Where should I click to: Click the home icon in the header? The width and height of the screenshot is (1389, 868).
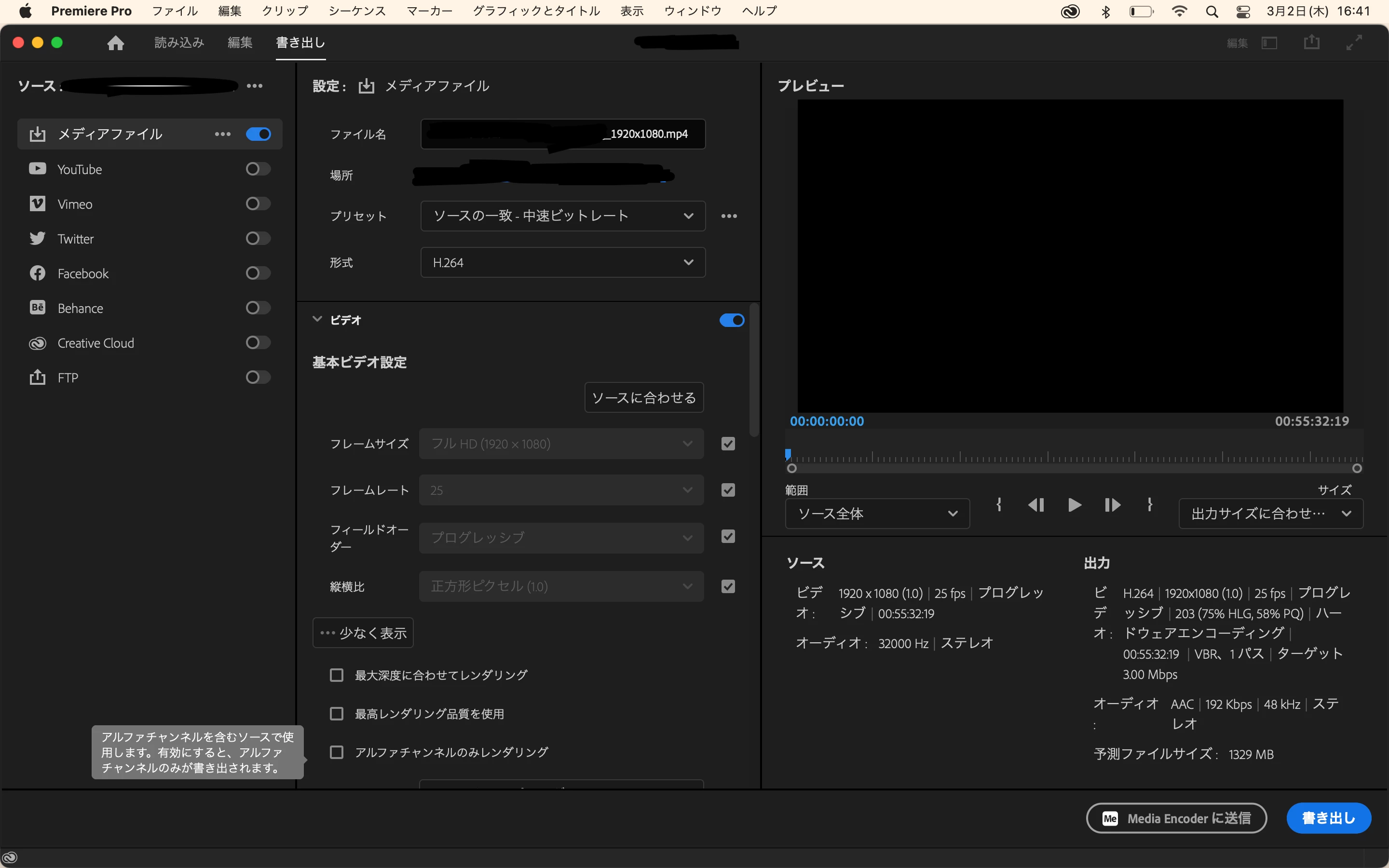115,42
